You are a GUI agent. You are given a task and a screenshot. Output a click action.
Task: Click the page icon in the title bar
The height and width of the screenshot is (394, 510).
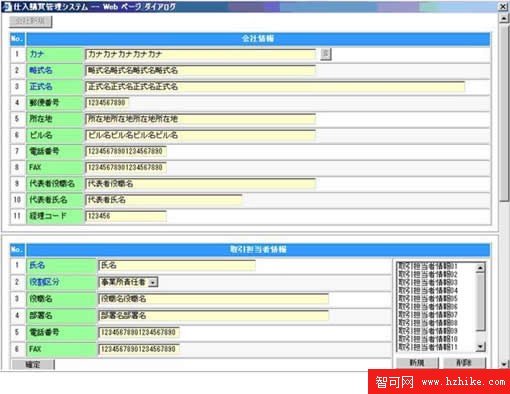pyautogui.click(x=7, y=6)
